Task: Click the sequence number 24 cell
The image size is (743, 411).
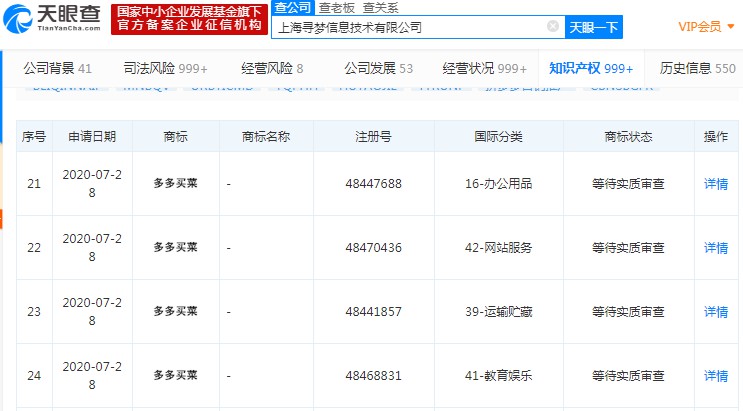Action: tap(34, 375)
